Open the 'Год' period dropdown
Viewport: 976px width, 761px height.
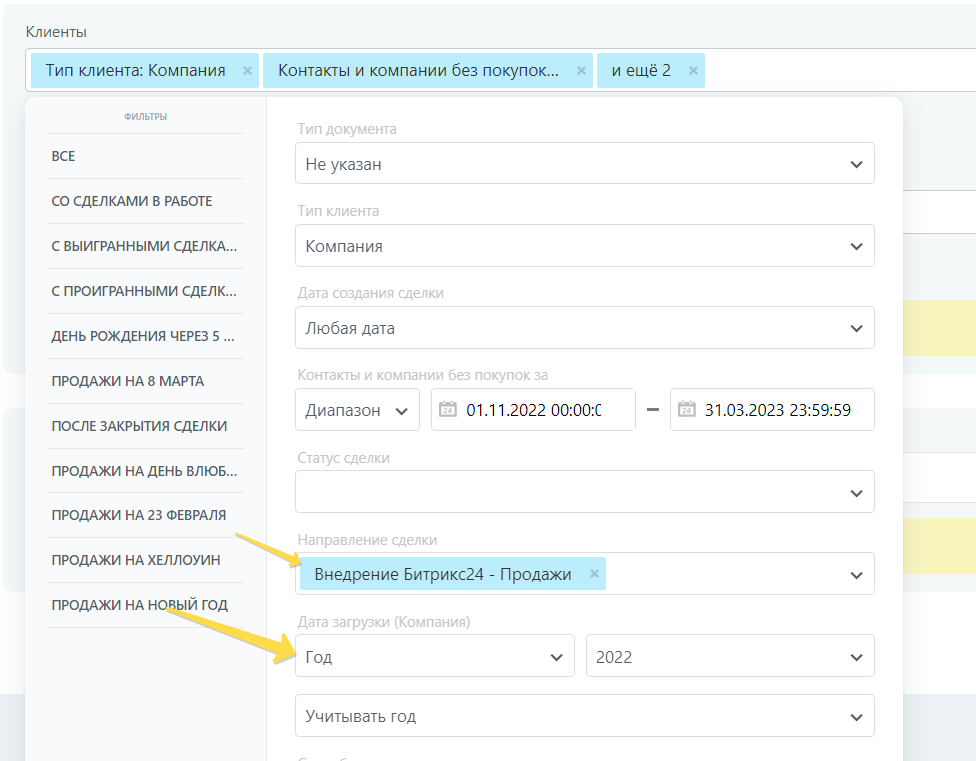434,657
